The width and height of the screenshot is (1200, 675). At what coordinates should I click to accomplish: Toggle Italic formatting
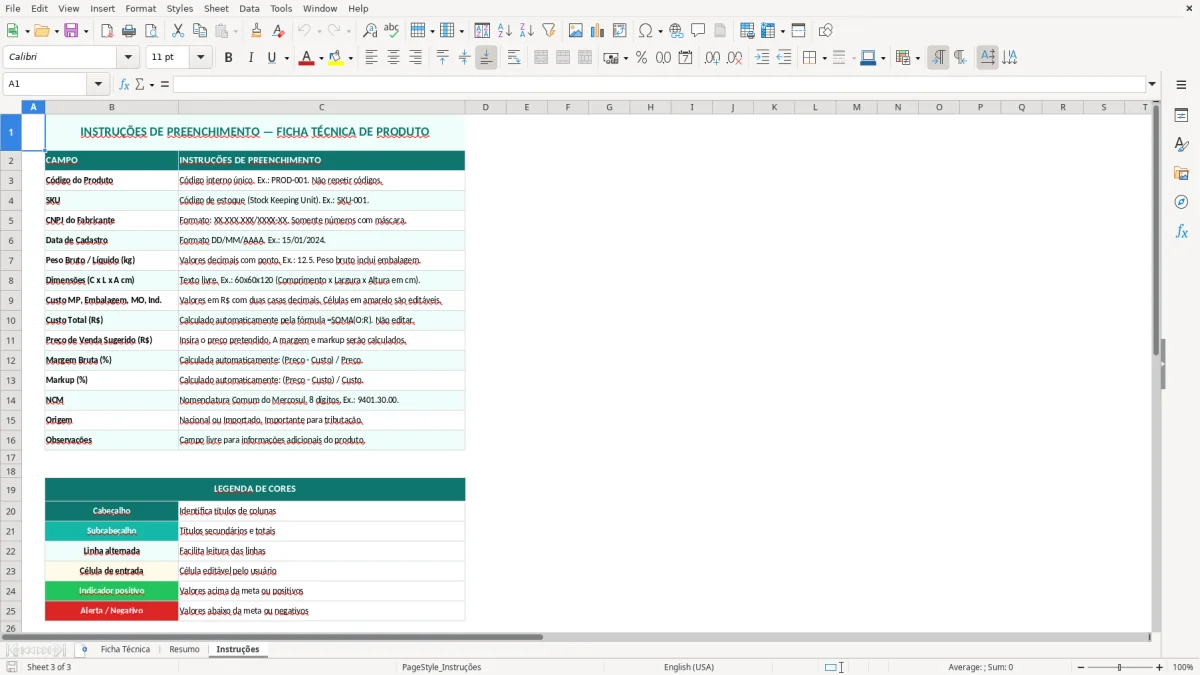pyautogui.click(x=250, y=58)
